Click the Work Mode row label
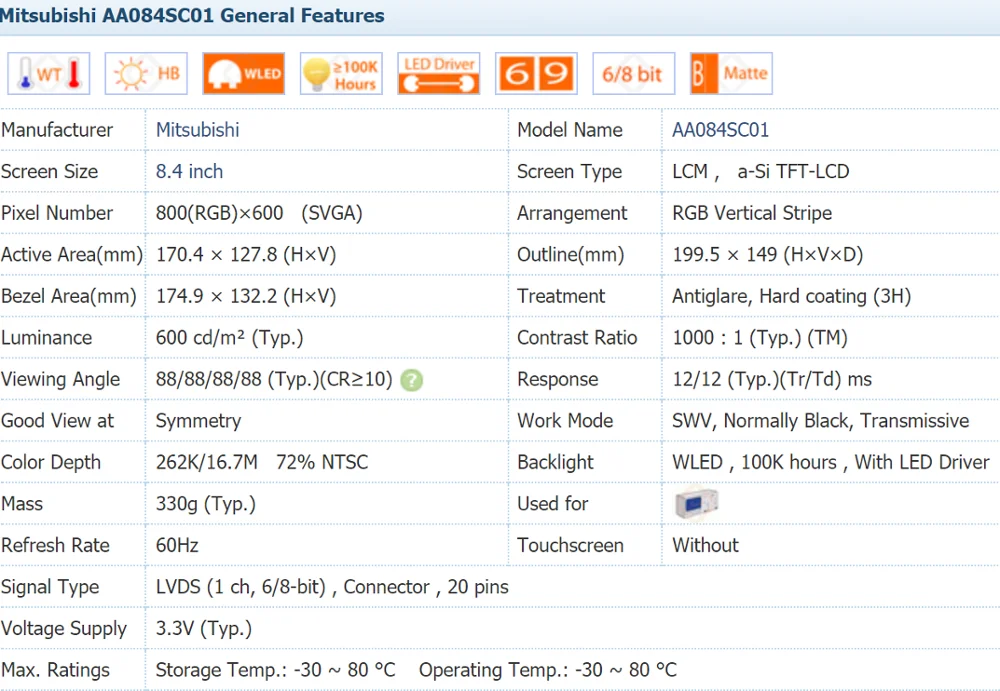Viewport: 1000px width, 691px height. click(565, 421)
